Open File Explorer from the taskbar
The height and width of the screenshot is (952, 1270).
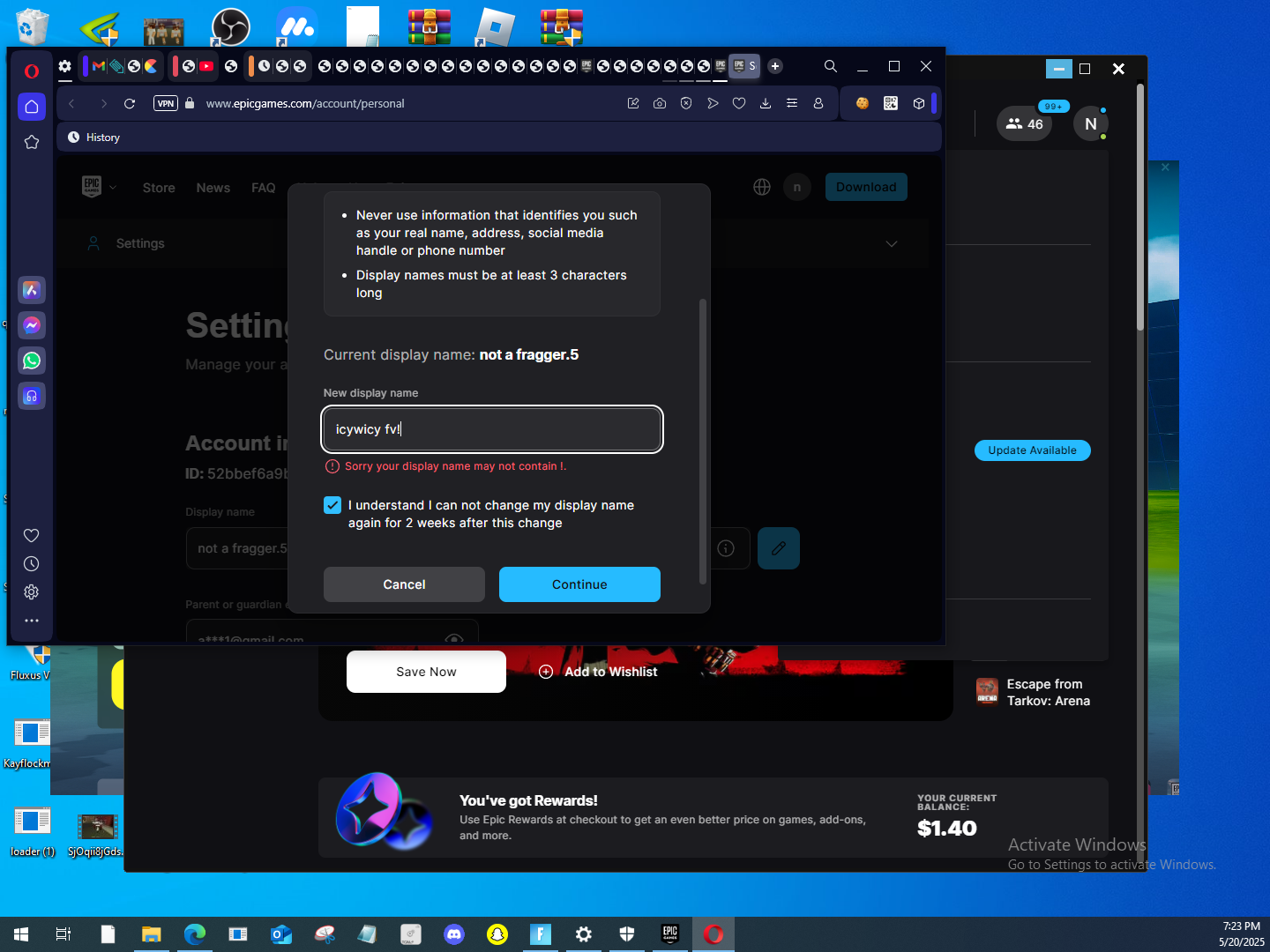coord(152,934)
